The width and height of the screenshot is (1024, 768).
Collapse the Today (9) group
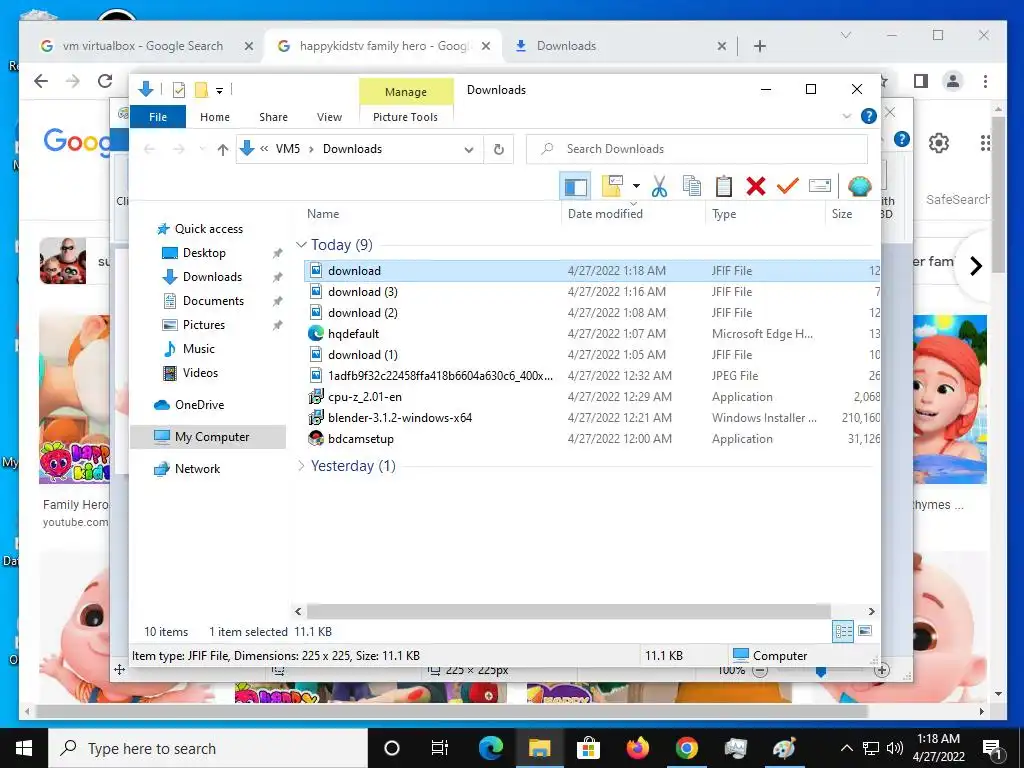pyautogui.click(x=301, y=244)
